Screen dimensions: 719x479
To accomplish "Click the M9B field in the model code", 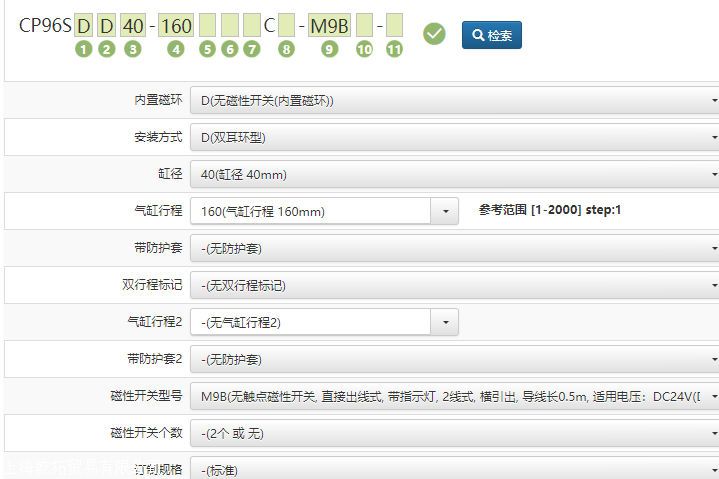I will pyautogui.click(x=329, y=26).
